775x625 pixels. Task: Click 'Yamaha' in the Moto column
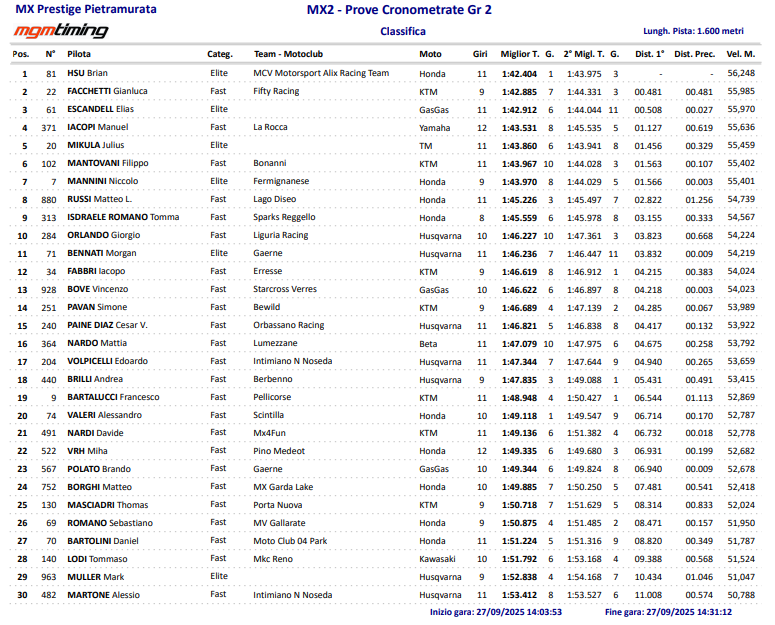(x=434, y=128)
